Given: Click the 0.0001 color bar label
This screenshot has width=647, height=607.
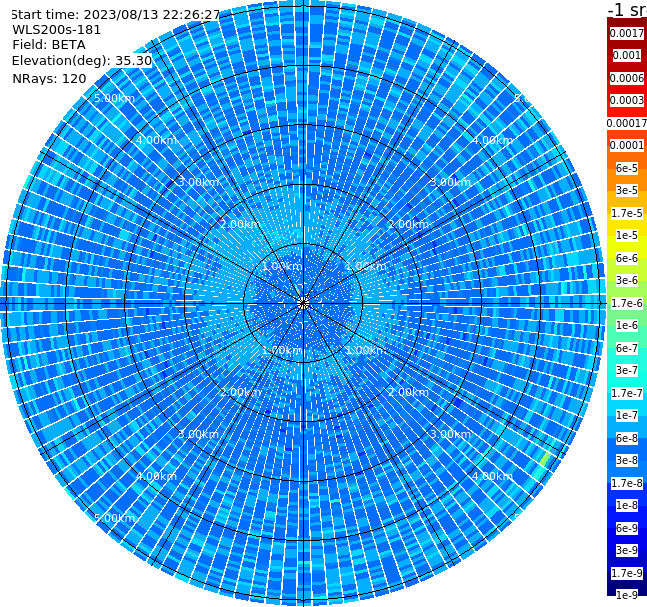Looking at the screenshot, I should tap(627, 145).
